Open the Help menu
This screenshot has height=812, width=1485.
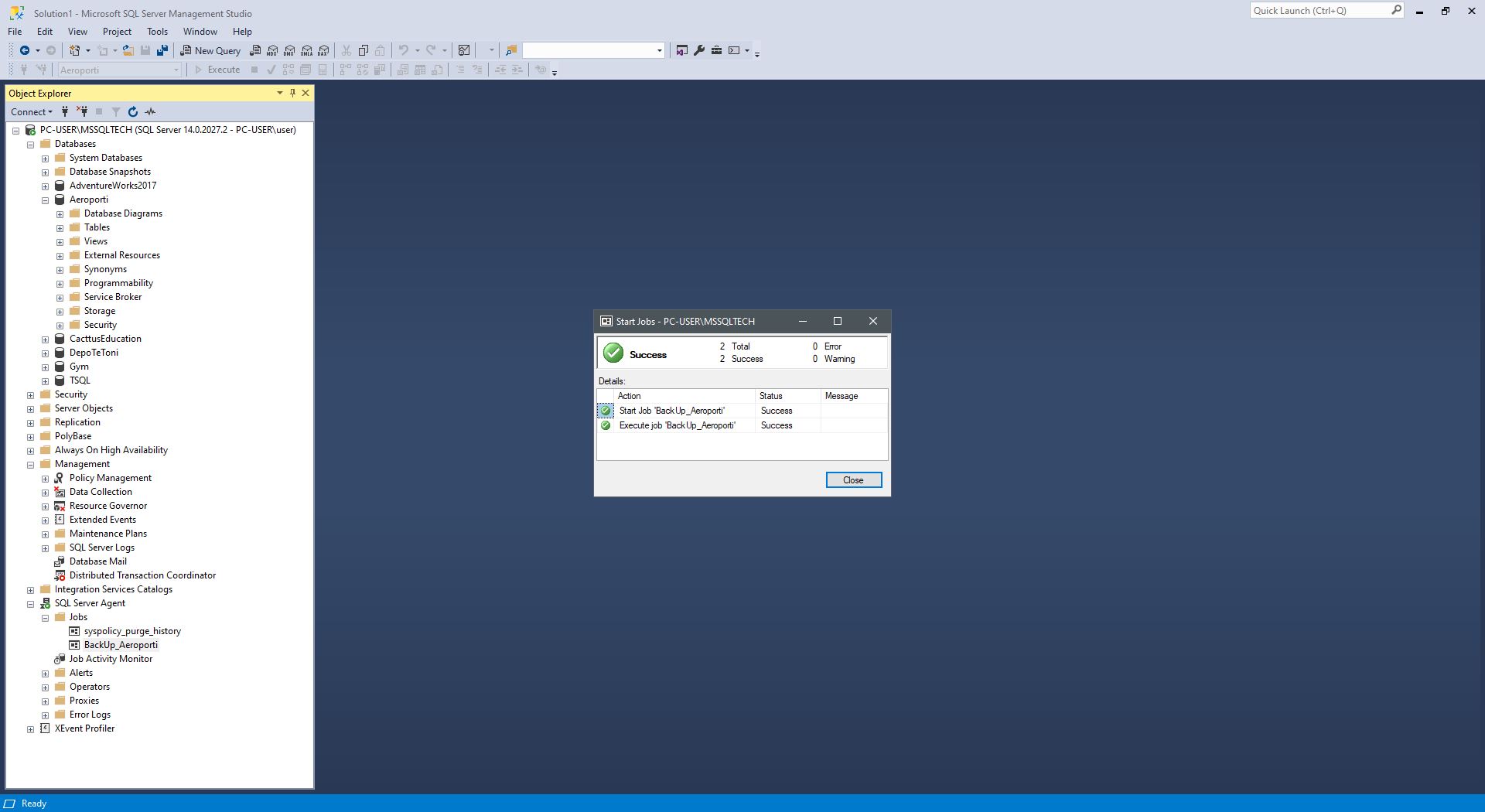(x=242, y=31)
